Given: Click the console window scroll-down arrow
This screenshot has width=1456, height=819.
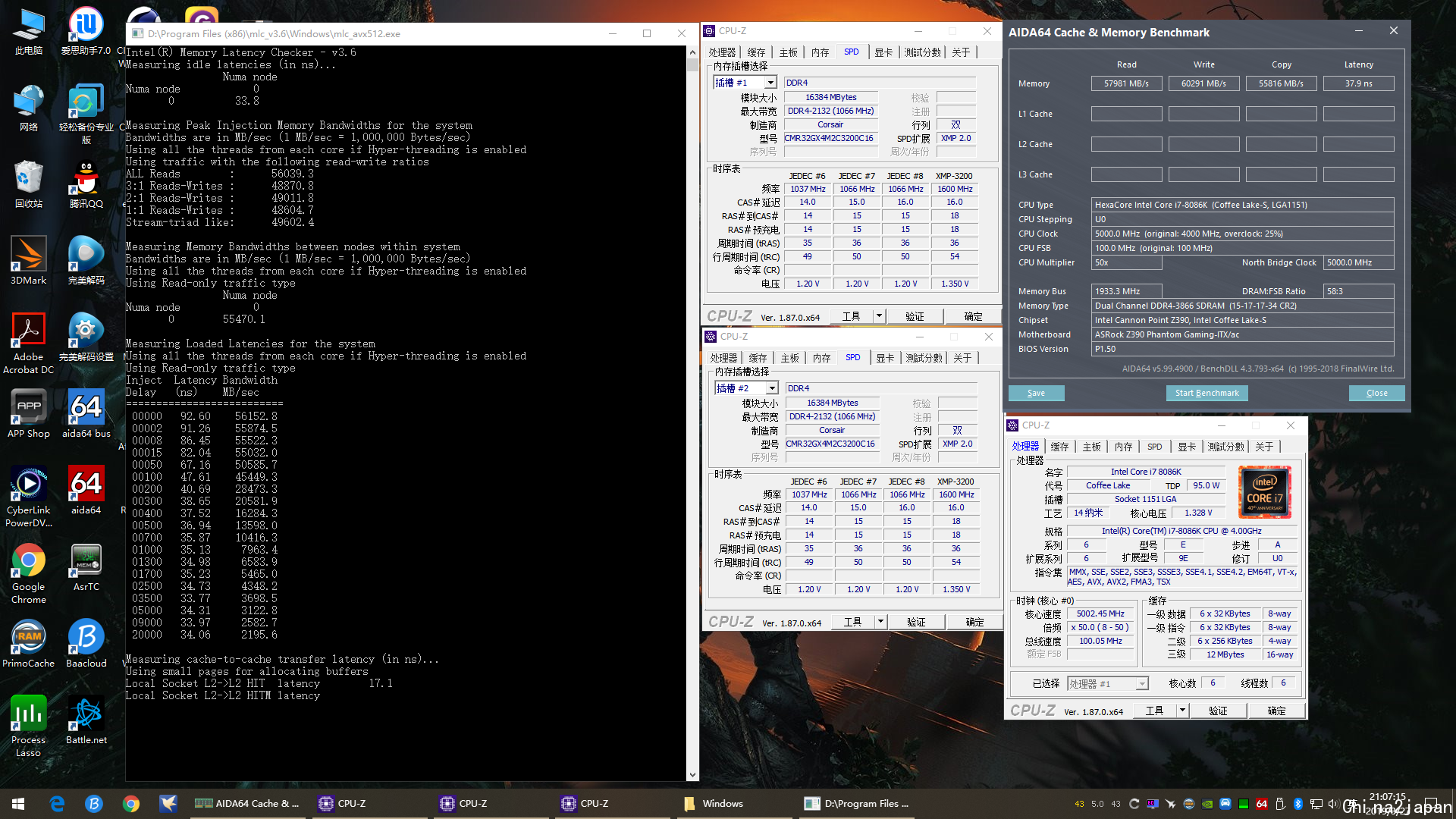Looking at the screenshot, I should click(692, 774).
